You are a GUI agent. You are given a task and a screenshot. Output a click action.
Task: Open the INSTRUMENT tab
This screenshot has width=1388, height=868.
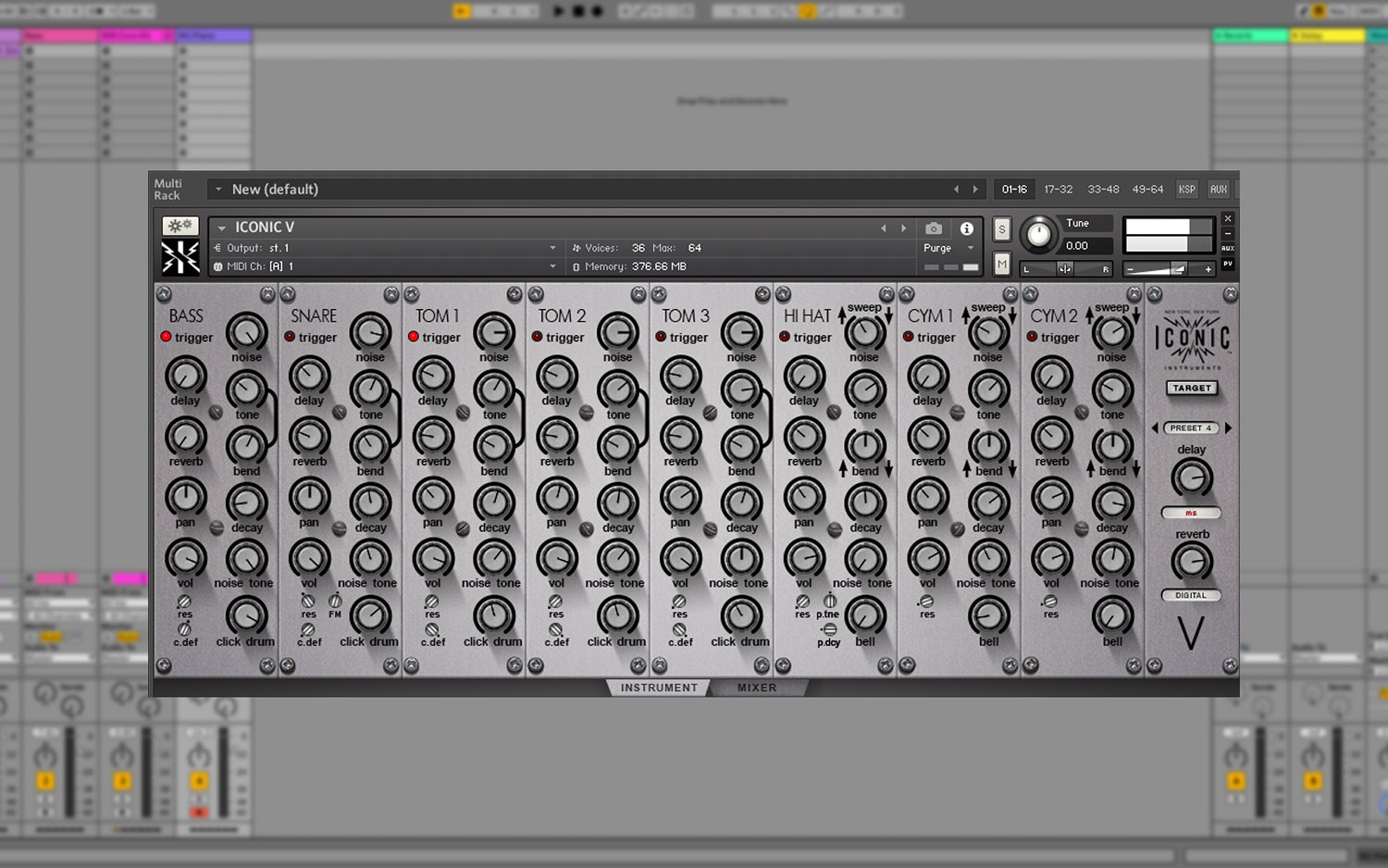(659, 688)
